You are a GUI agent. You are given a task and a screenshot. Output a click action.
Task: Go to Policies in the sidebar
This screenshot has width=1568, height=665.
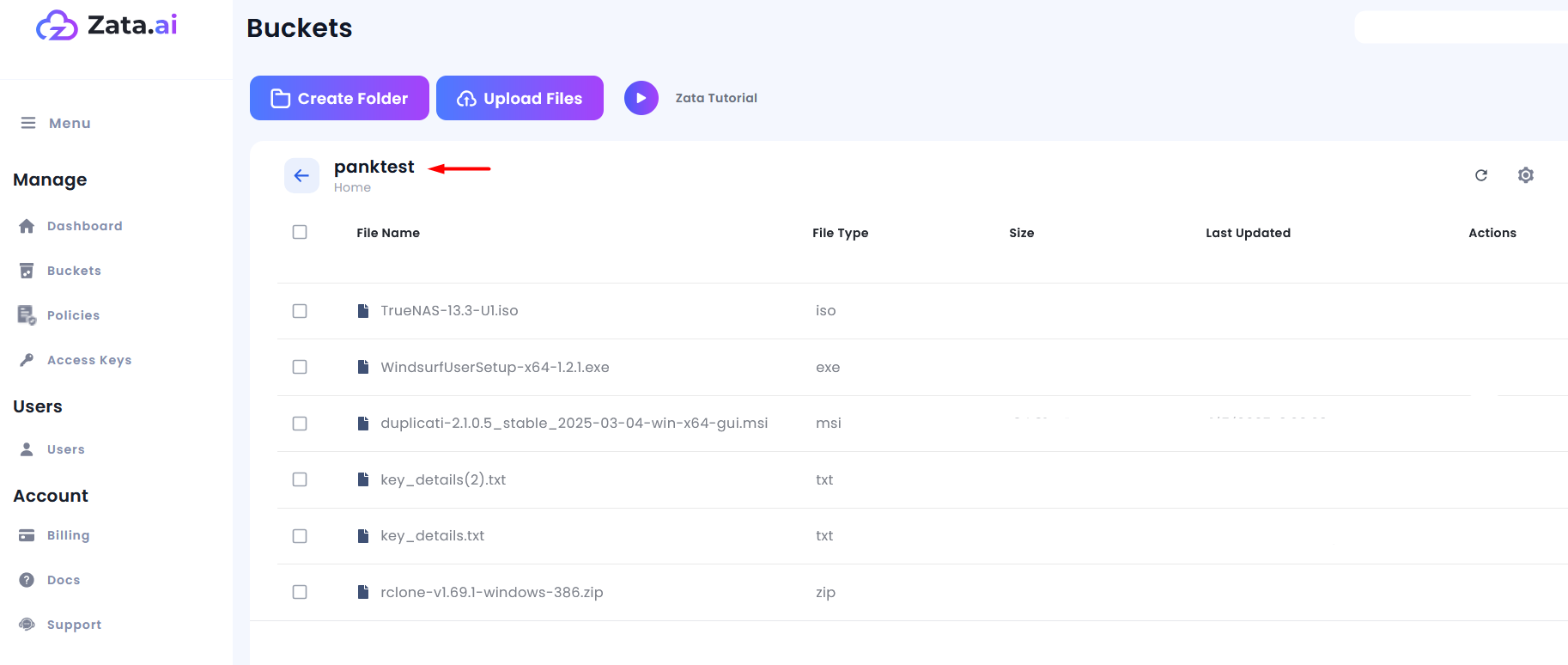tap(73, 315)
